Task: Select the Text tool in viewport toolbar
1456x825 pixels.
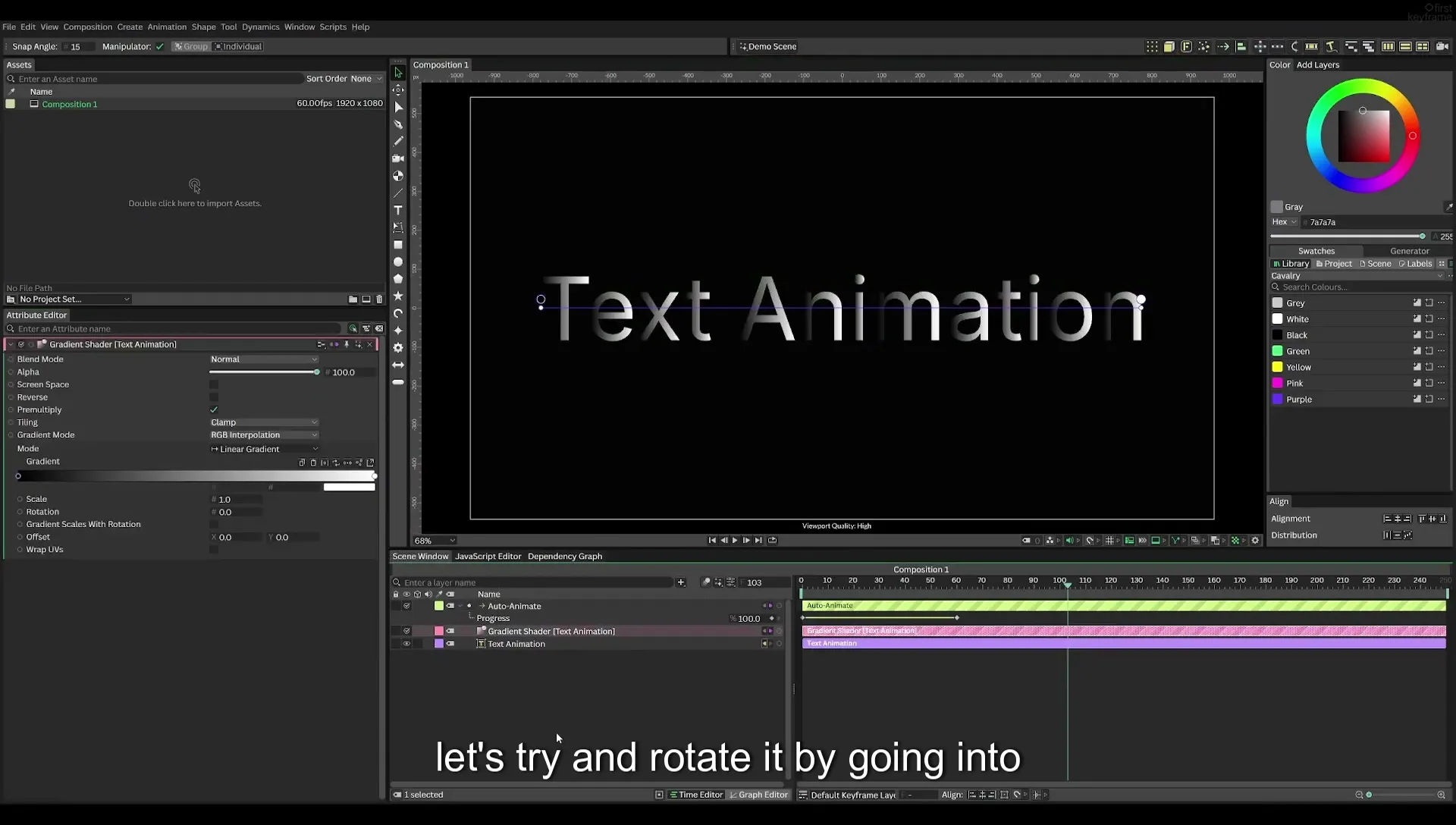Action: click(x=398, y=210)
